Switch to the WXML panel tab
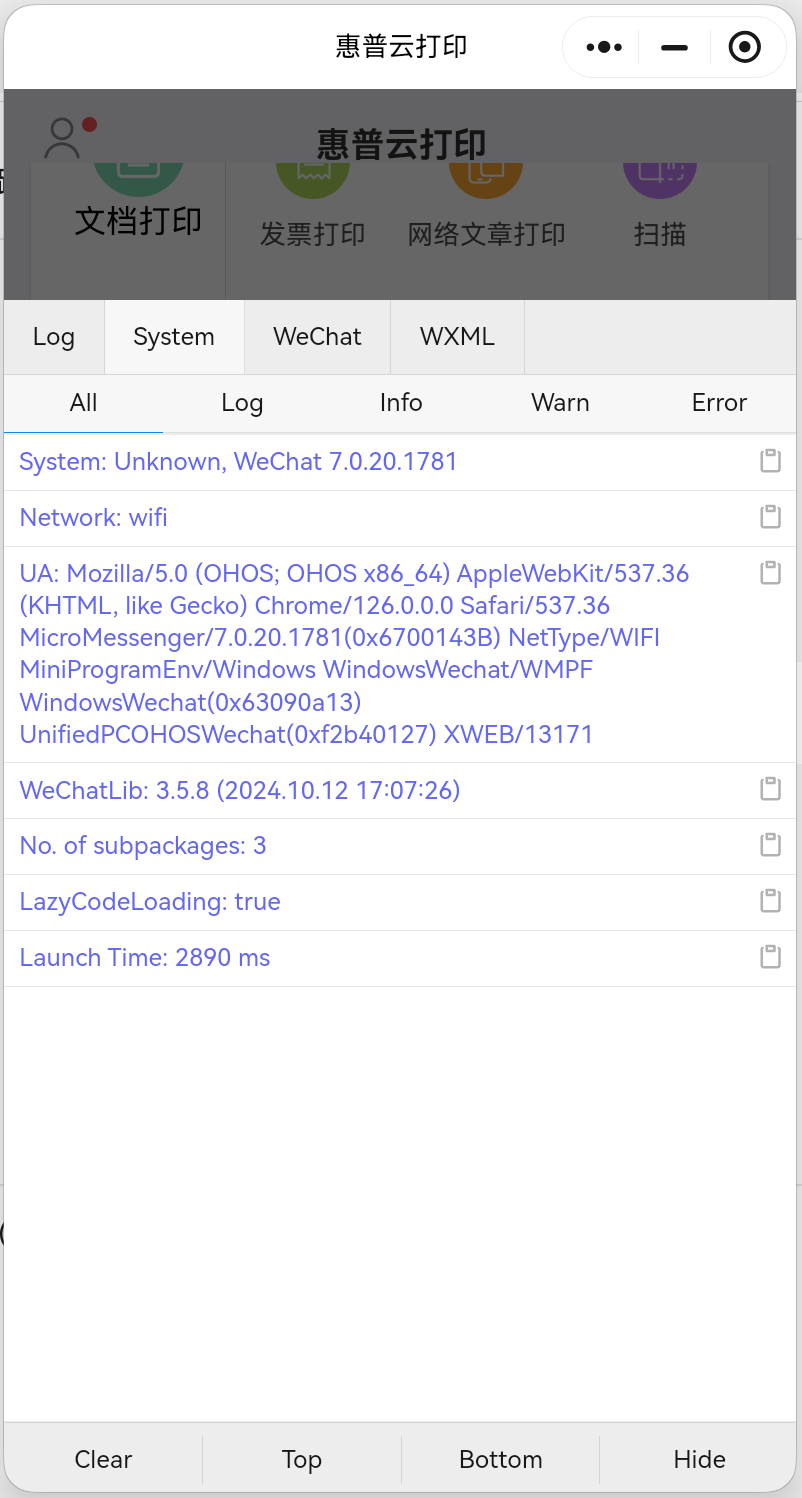 coord(457,337)
